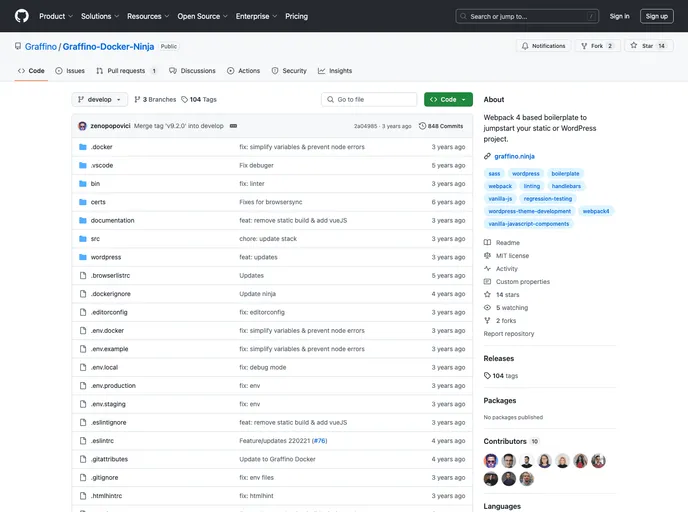
Task: Click the Notifications bell icon
Action: [525, 46]
